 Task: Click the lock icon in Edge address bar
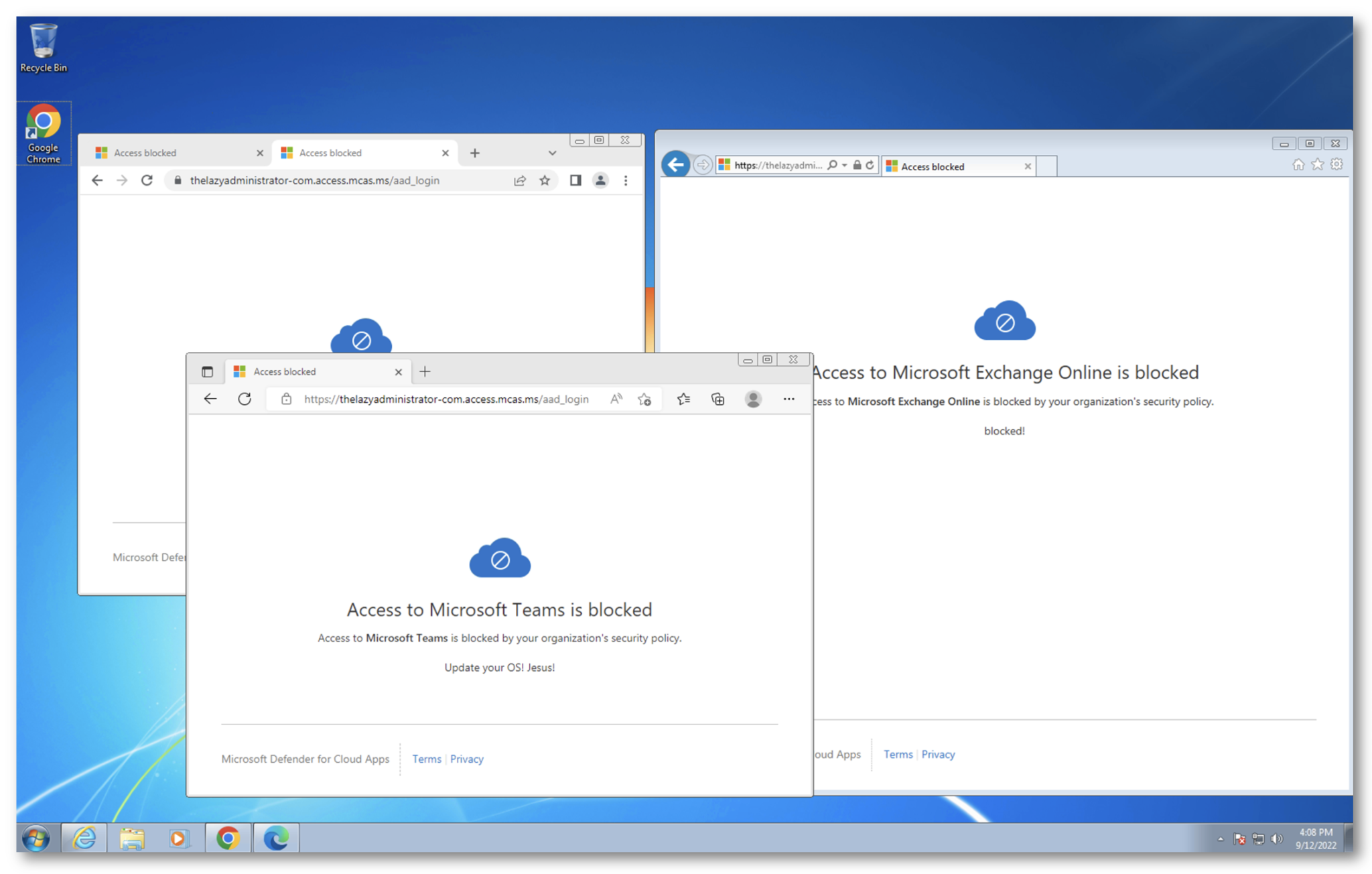(286, 399)
